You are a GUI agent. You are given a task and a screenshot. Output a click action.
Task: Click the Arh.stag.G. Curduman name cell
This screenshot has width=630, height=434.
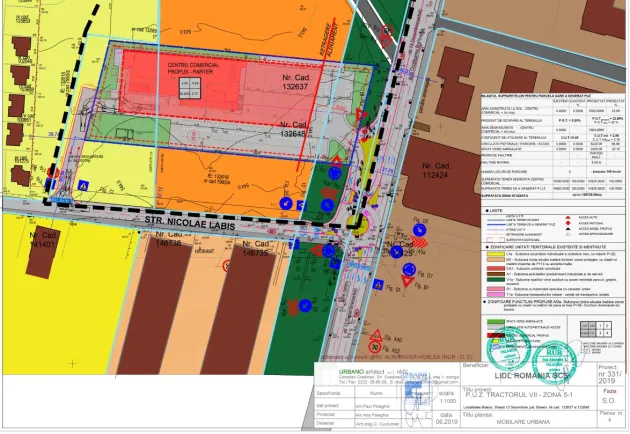(377, 424)
